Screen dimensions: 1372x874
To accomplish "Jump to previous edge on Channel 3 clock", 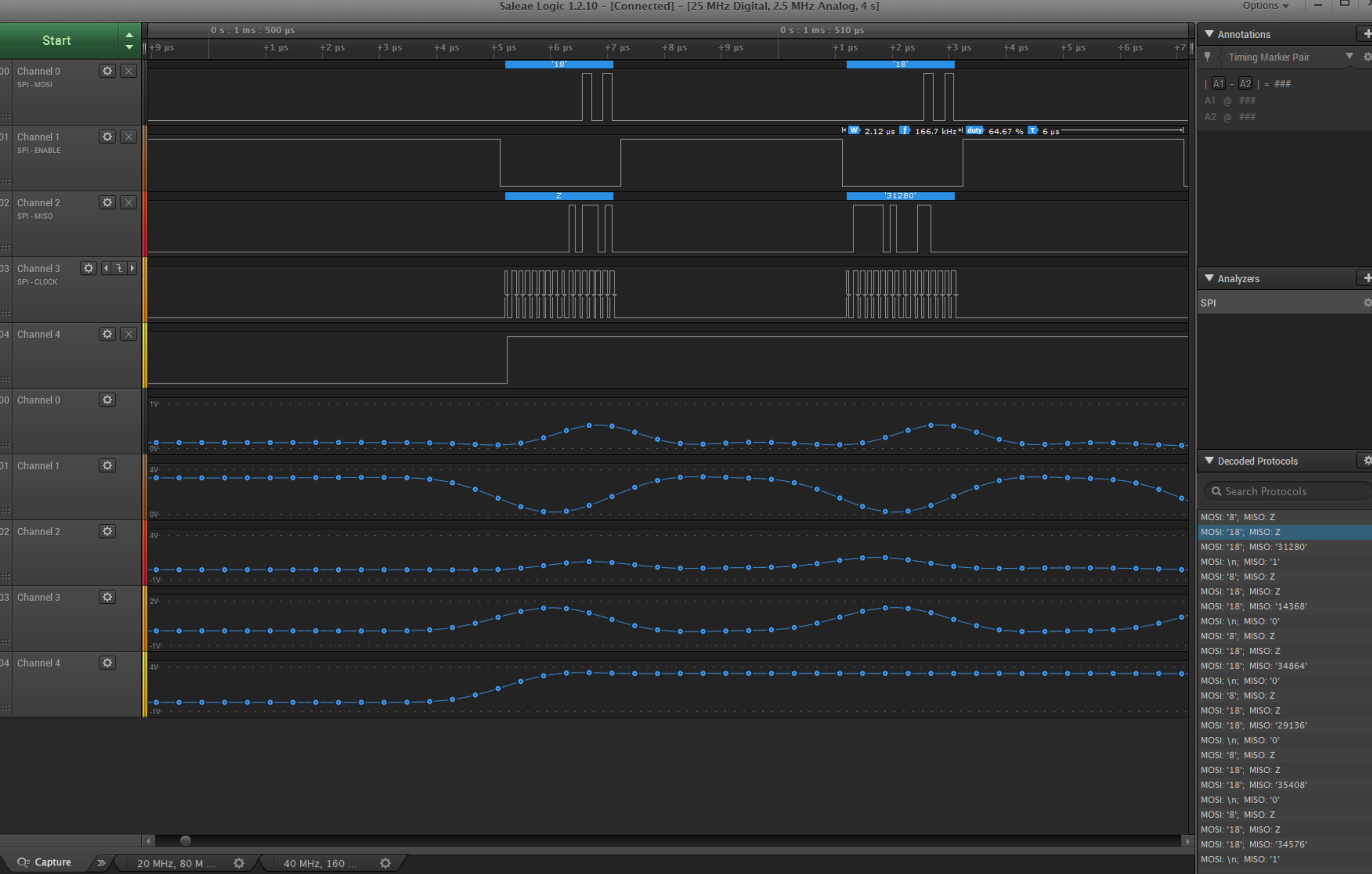I will pyautogui.click(x=106, y=268).
